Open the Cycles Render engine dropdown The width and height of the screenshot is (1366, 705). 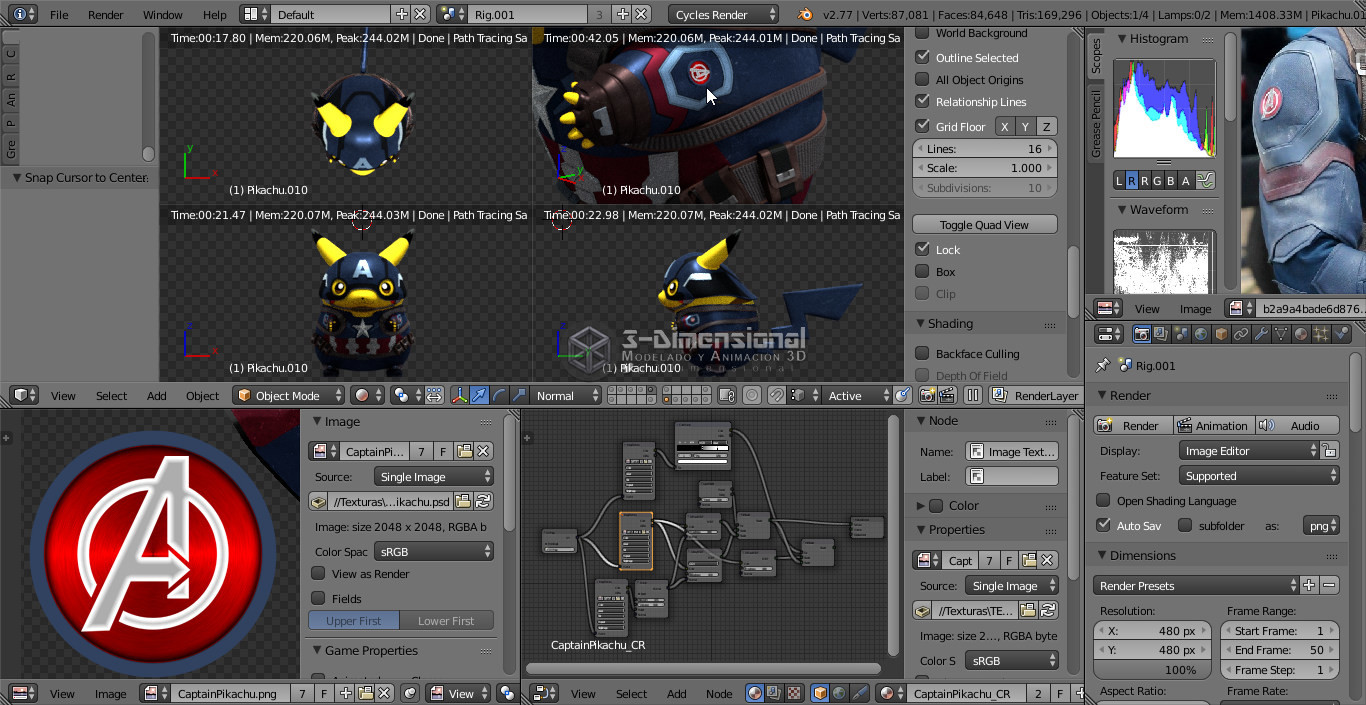click(723, 14)
